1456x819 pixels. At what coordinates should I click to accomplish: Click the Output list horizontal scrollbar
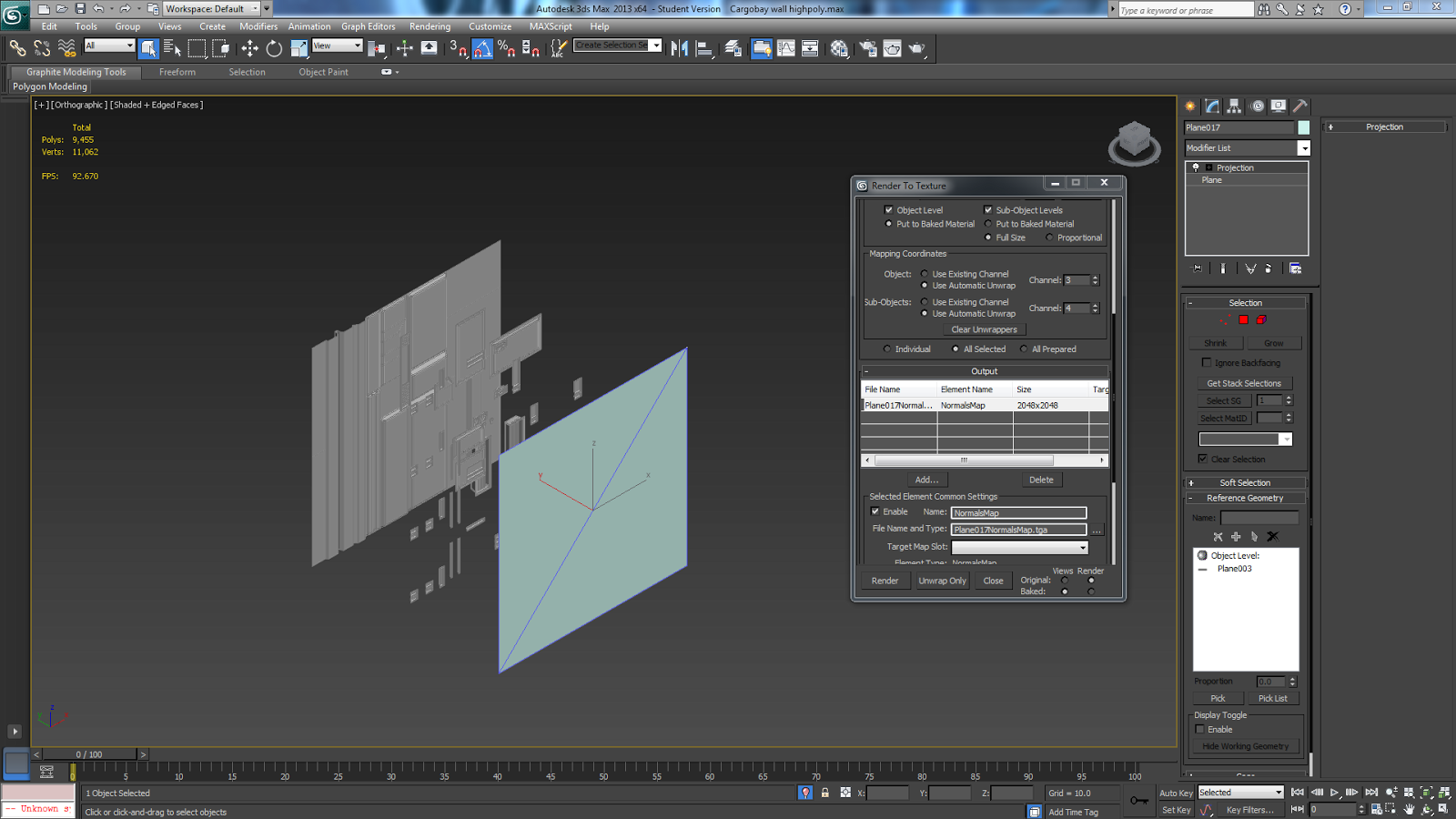point(985,460)
